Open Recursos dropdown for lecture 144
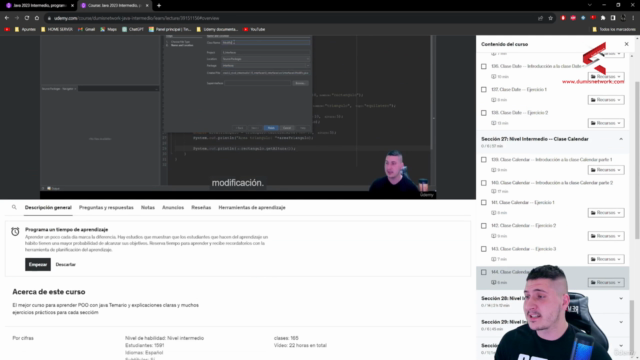Viewport: 640px width, 360px height. click(606, 282)
